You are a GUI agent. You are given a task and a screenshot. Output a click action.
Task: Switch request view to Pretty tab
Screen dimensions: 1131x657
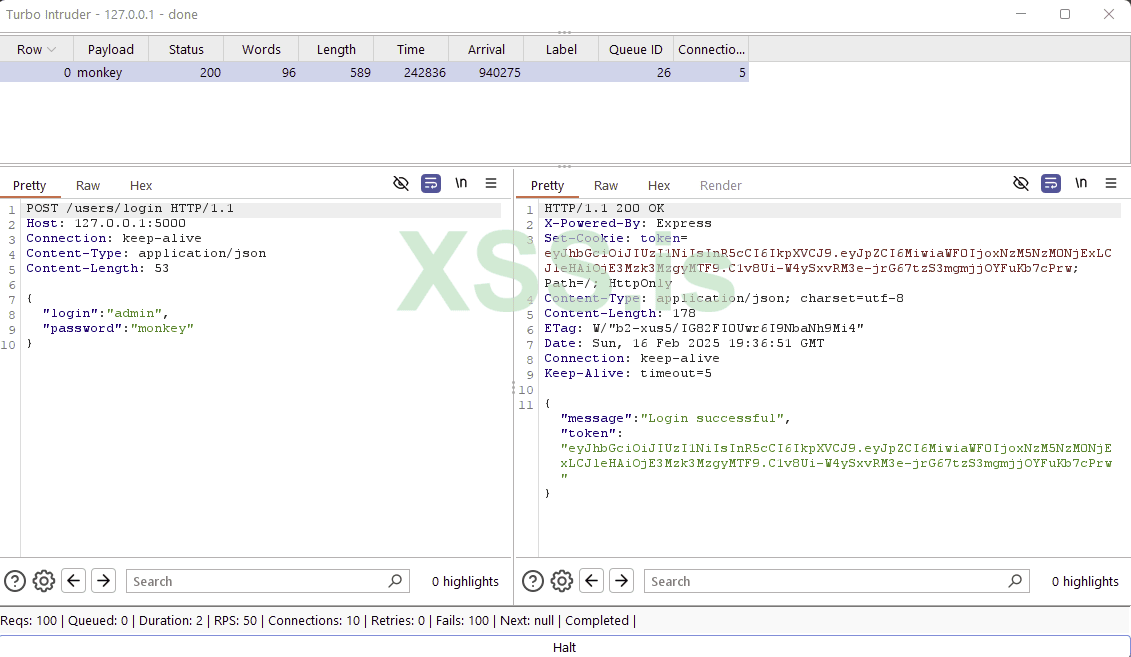coord(30,185)
